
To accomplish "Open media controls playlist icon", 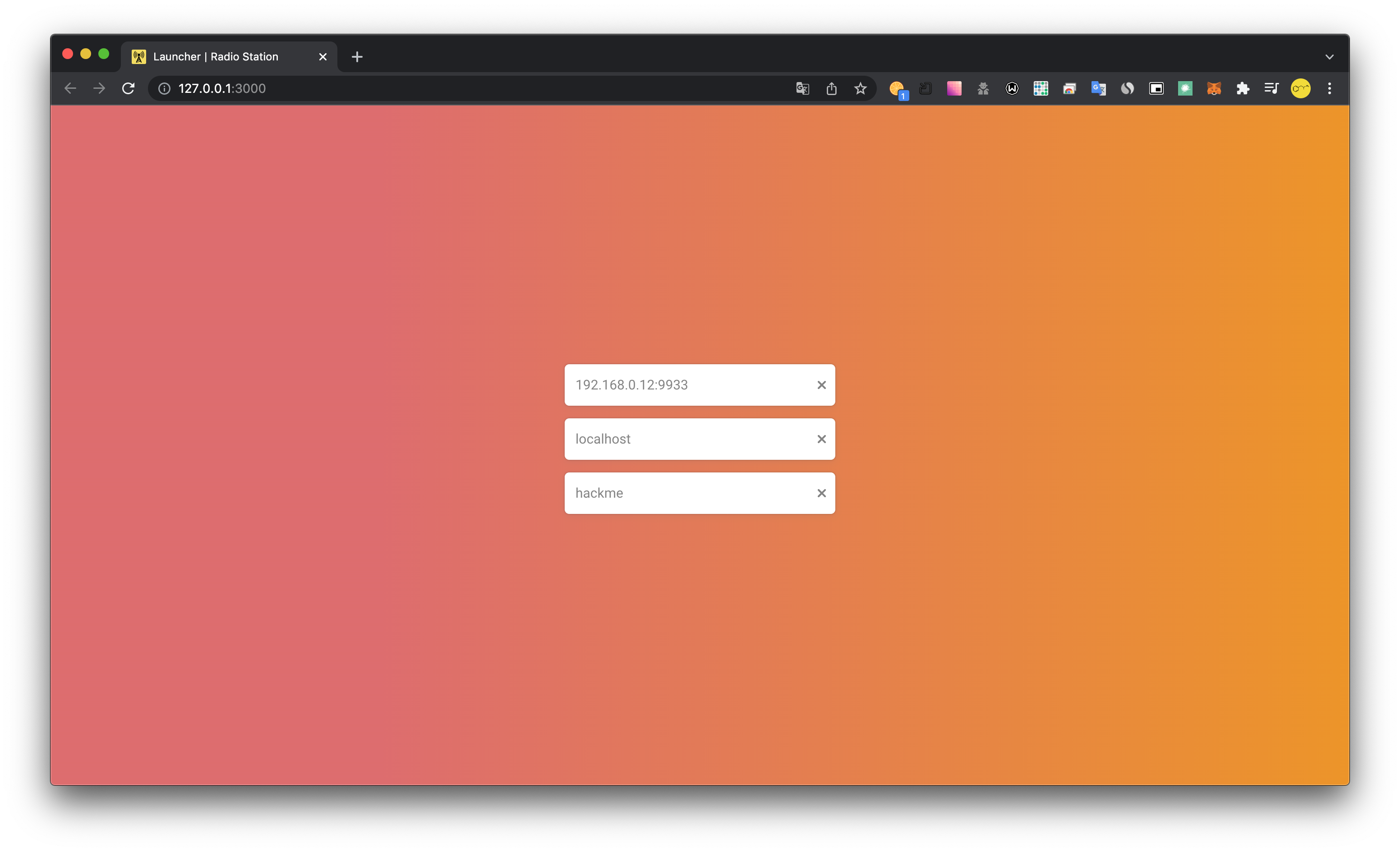I will (1271, 89).
